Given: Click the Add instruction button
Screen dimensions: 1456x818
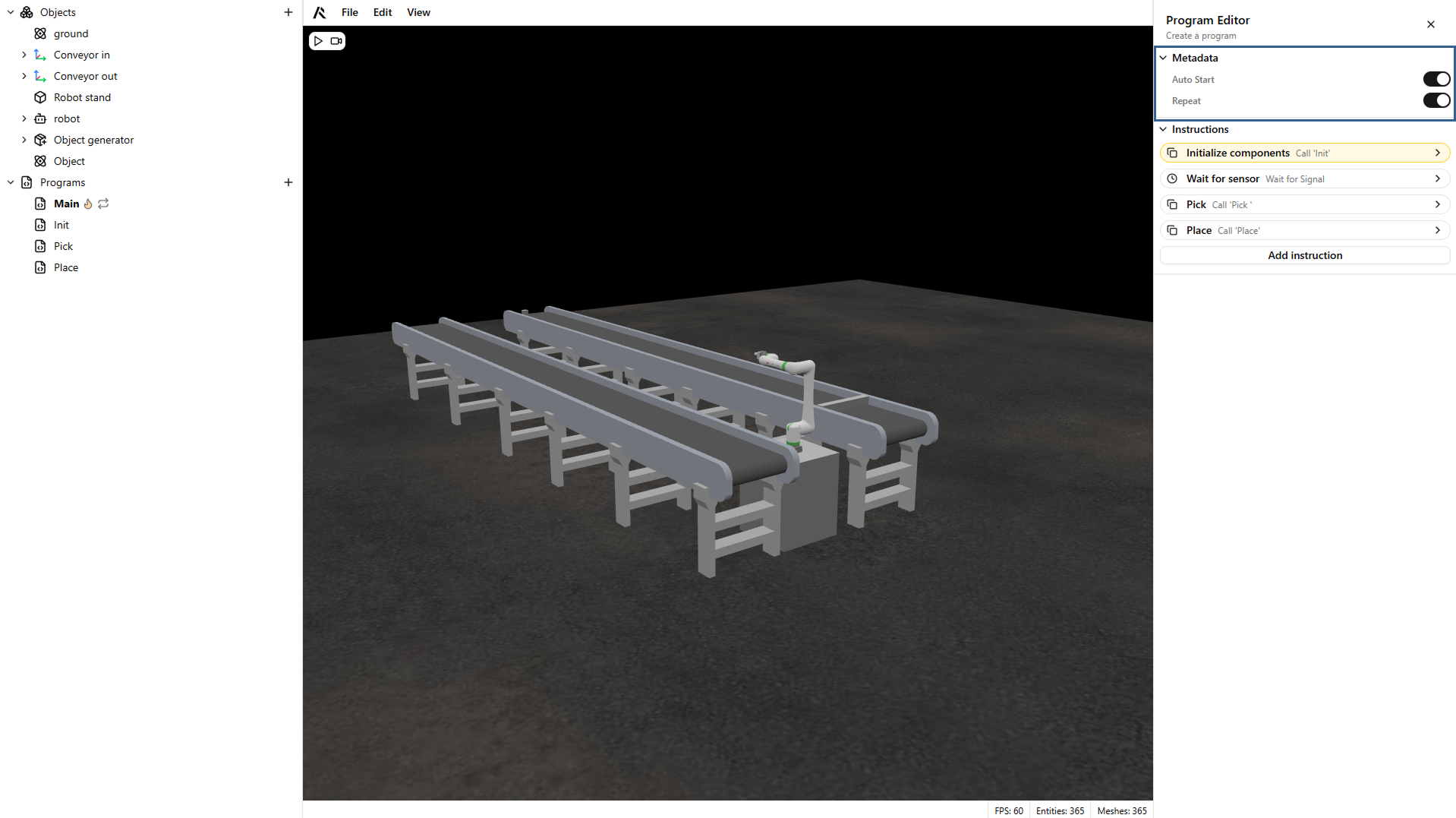Looking at the screenshot, I should tap(1304, 255).
